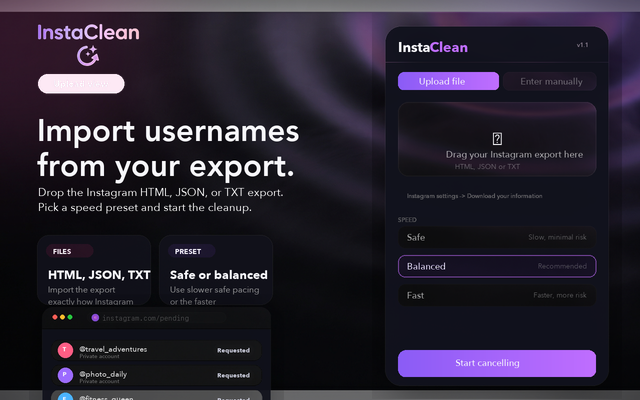The image size is (640, 400).
Task: Click the HTML, JSON, TXT card heading
Action: coord(99,275)
